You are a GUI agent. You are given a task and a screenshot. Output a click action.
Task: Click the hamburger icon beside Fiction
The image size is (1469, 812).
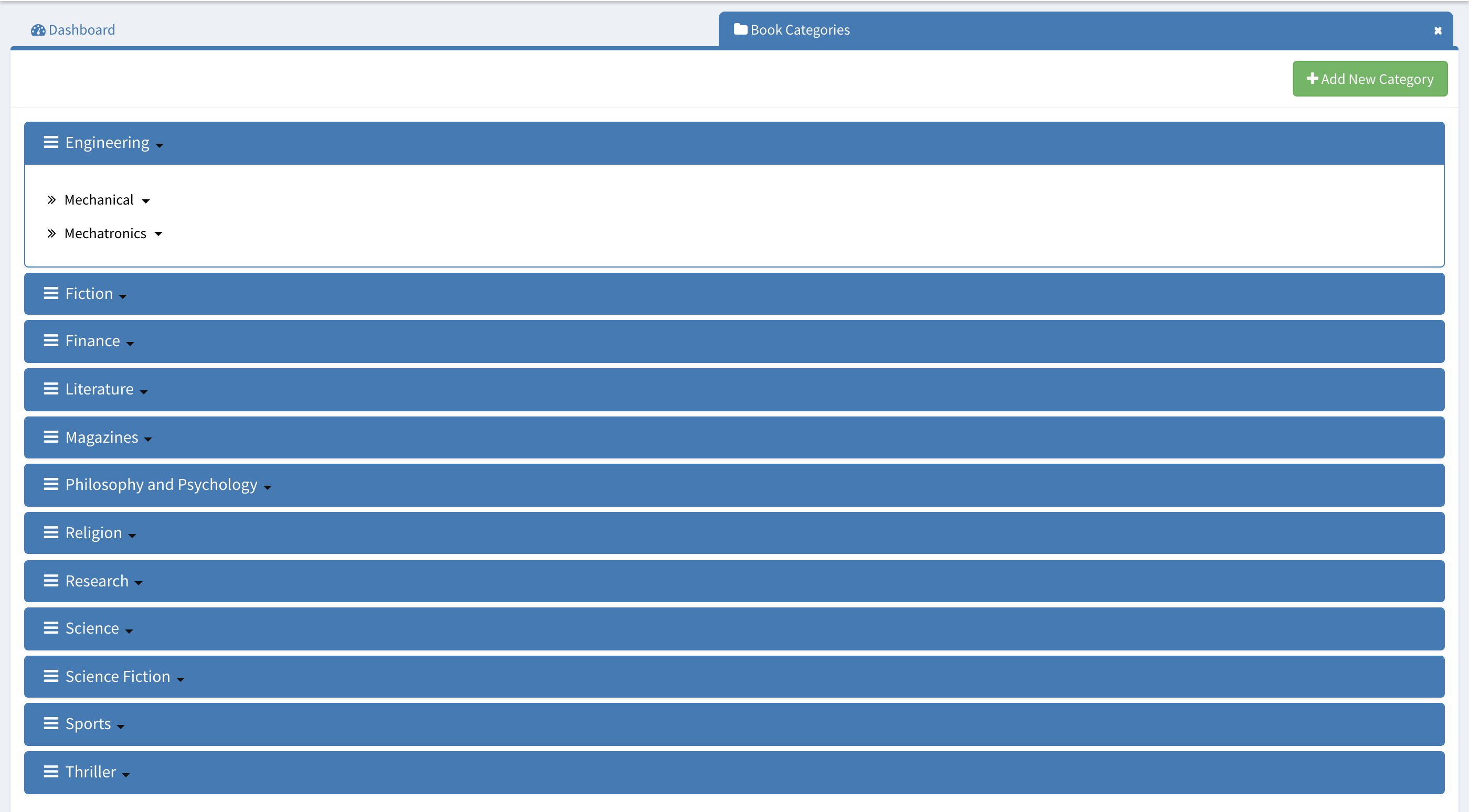pyautogui.click(x=51, y=294)
